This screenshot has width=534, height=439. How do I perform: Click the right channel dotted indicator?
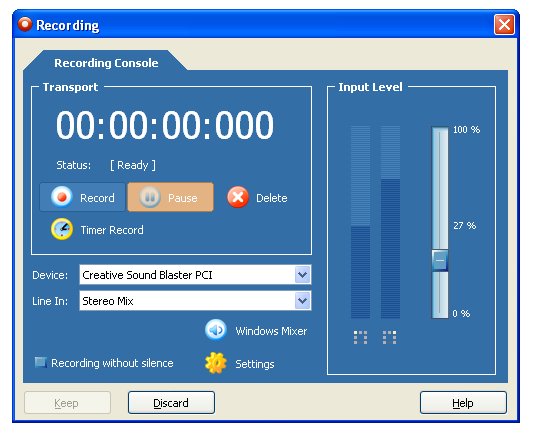tap(389, 337)
